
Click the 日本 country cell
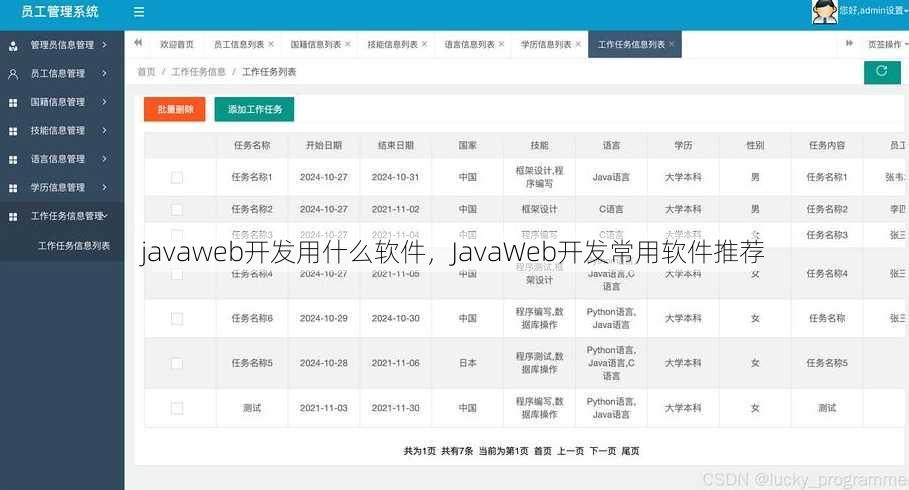tap(467, 363)
